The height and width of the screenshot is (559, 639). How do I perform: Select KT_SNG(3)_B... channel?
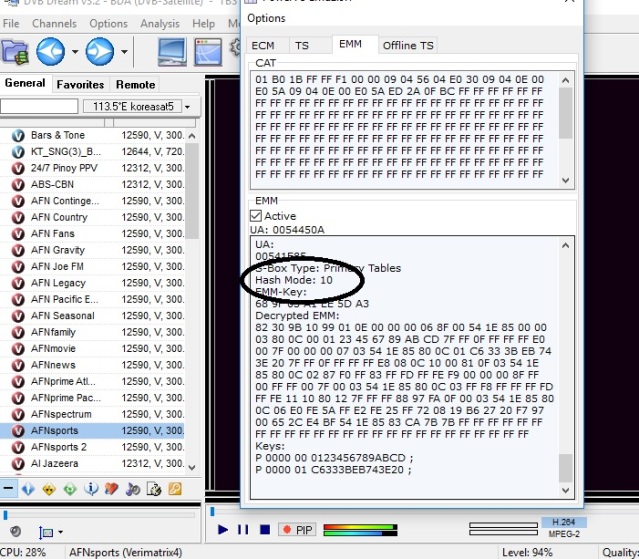click(93, 152)
